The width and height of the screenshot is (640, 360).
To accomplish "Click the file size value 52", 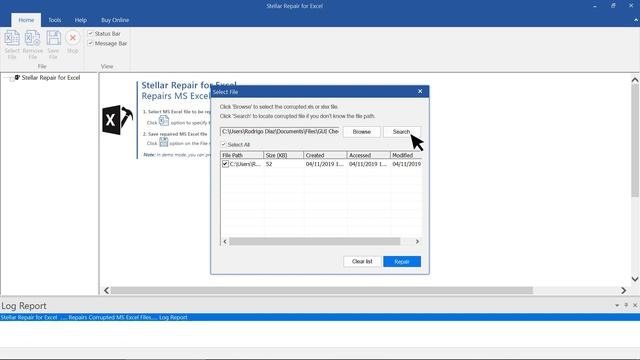I will [x=269, y=164].
